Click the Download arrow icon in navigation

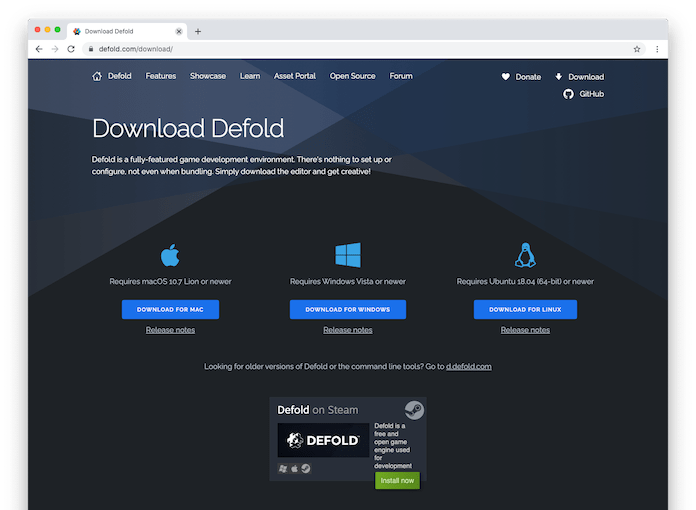pos(558,77)
